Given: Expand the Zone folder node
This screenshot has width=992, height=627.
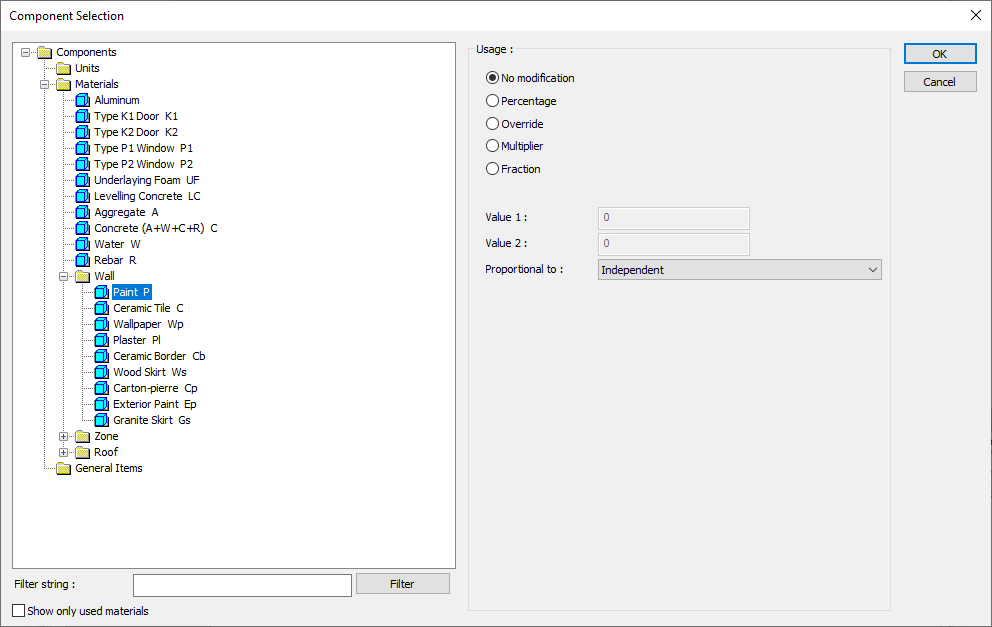Looking at the screenshot, I should [64, 436].
